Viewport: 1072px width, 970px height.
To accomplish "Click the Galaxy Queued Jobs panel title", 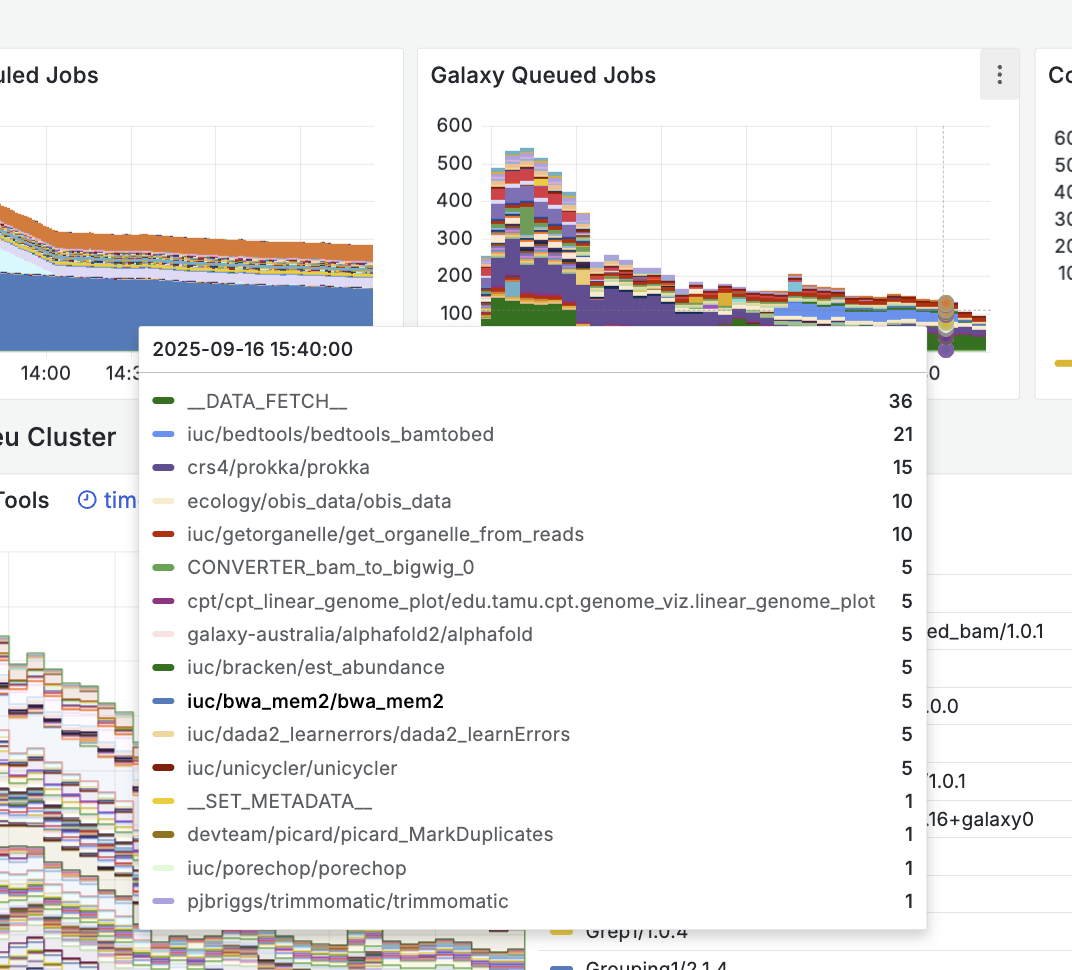I will tap(543, 75).
